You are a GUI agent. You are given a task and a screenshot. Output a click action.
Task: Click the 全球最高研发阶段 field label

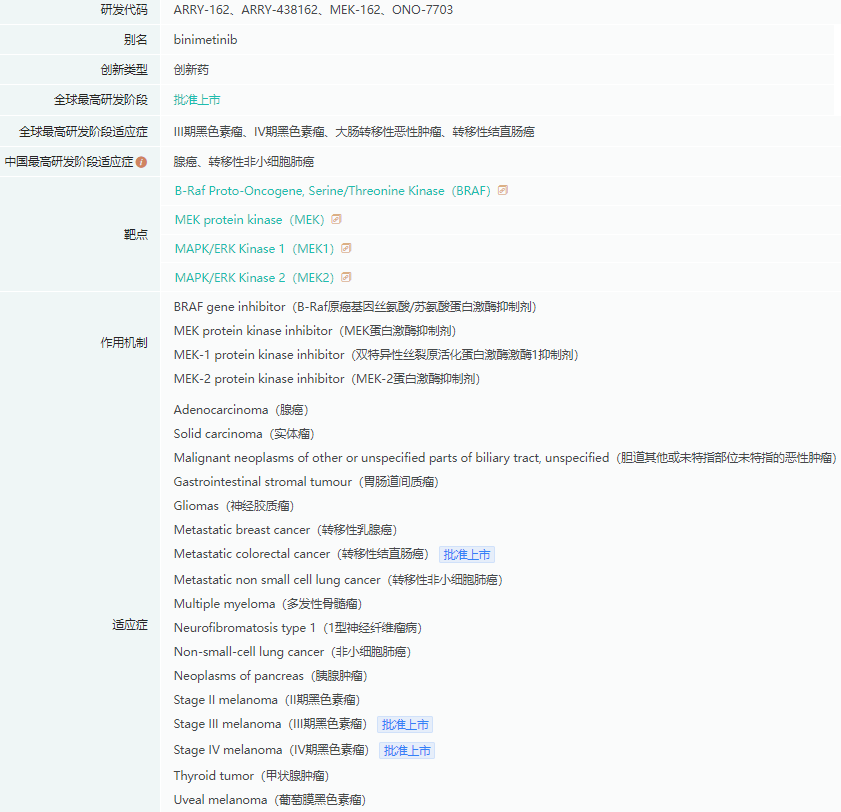(100, 100)
